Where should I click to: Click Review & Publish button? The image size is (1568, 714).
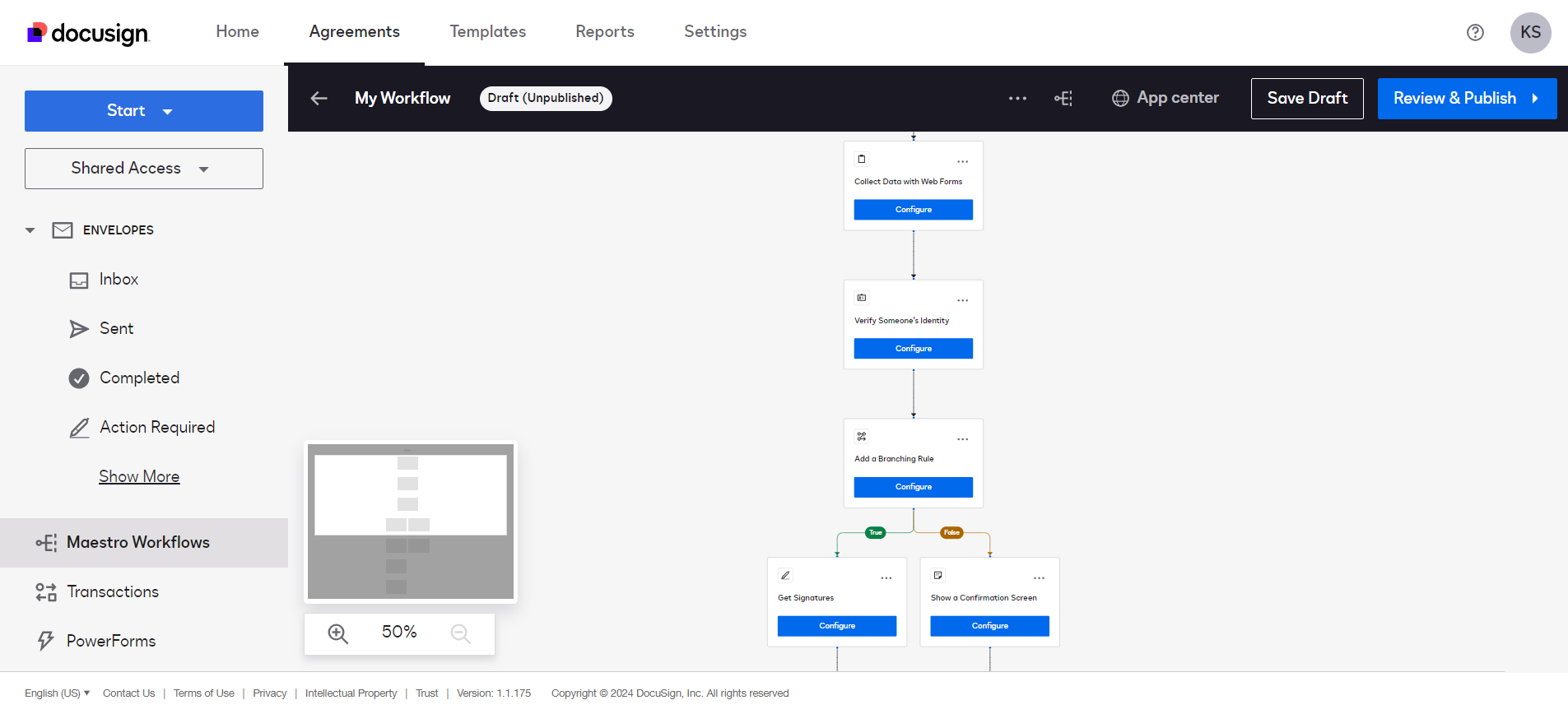(x=1466, y=99)
